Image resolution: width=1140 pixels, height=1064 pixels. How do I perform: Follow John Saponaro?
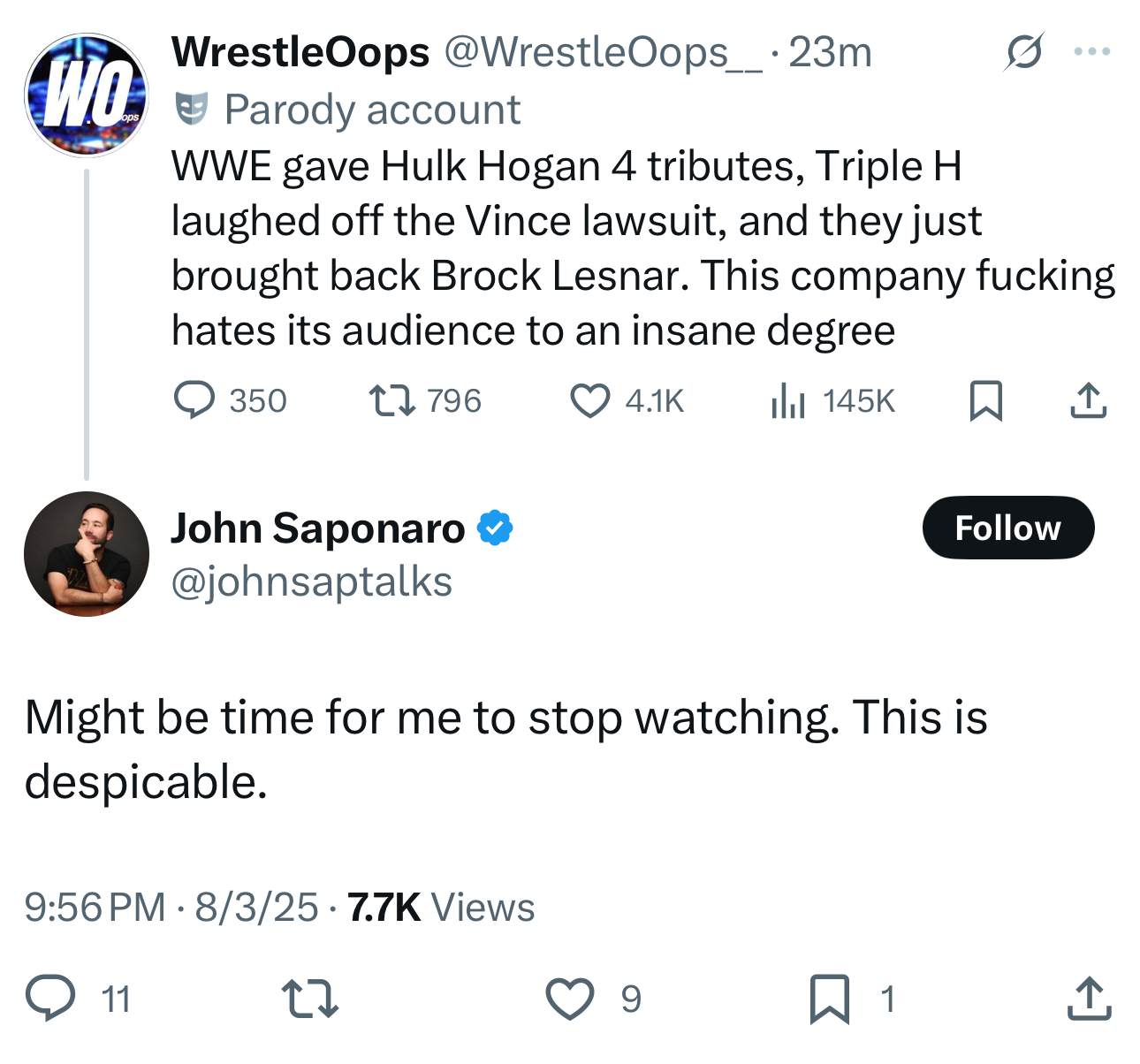[x=1007, y=528]
